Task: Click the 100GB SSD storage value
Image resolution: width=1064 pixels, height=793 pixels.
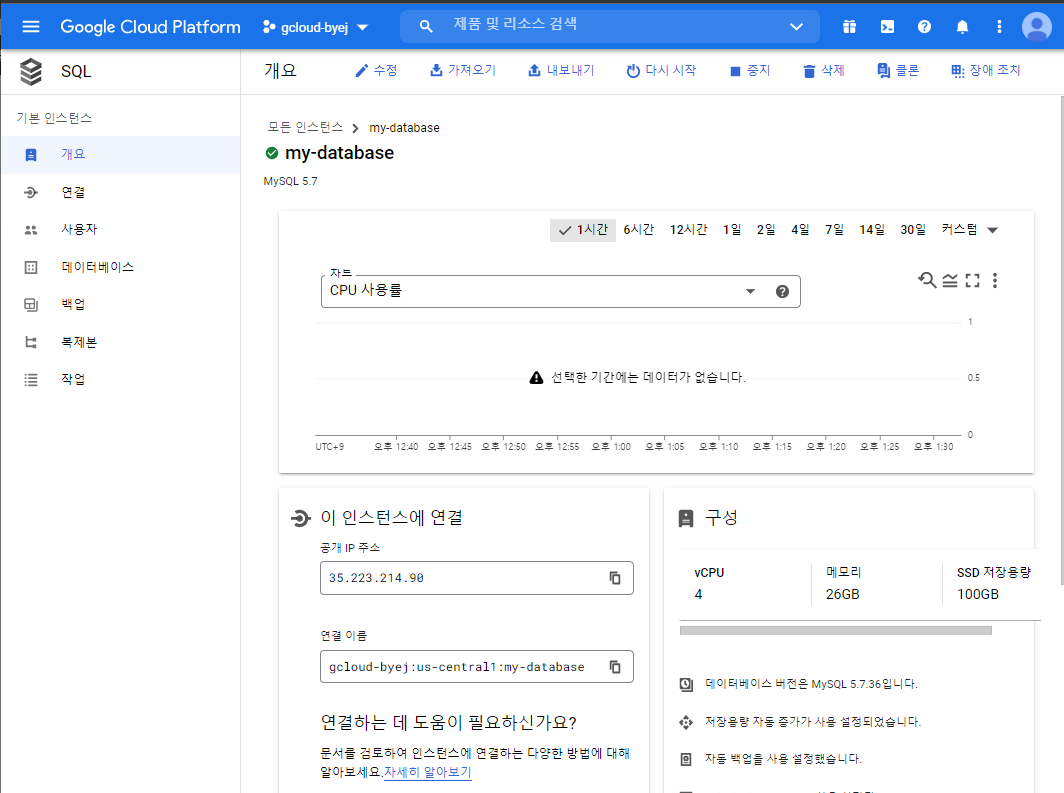Action: point(978,594)
